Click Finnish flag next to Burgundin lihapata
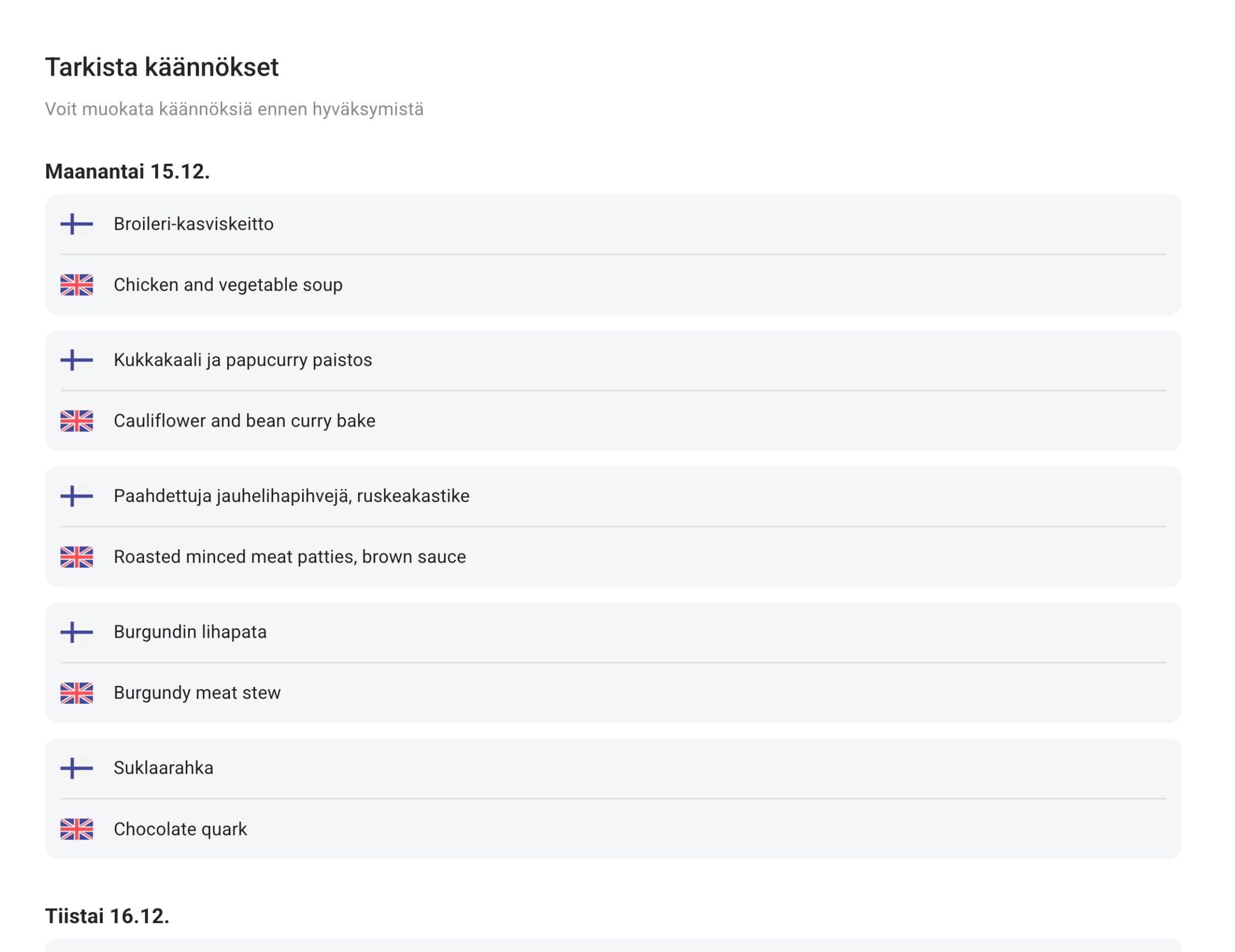 point(76,632)
